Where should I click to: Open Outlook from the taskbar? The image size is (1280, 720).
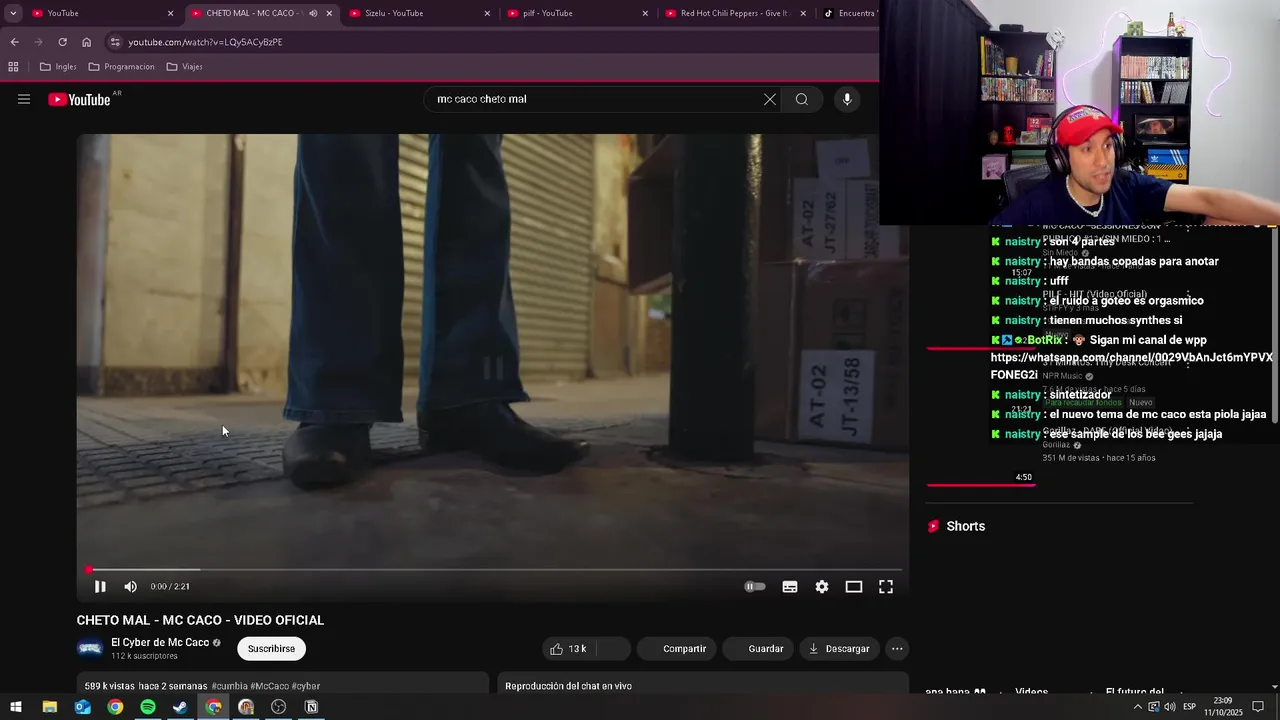[x=82, y=707]
